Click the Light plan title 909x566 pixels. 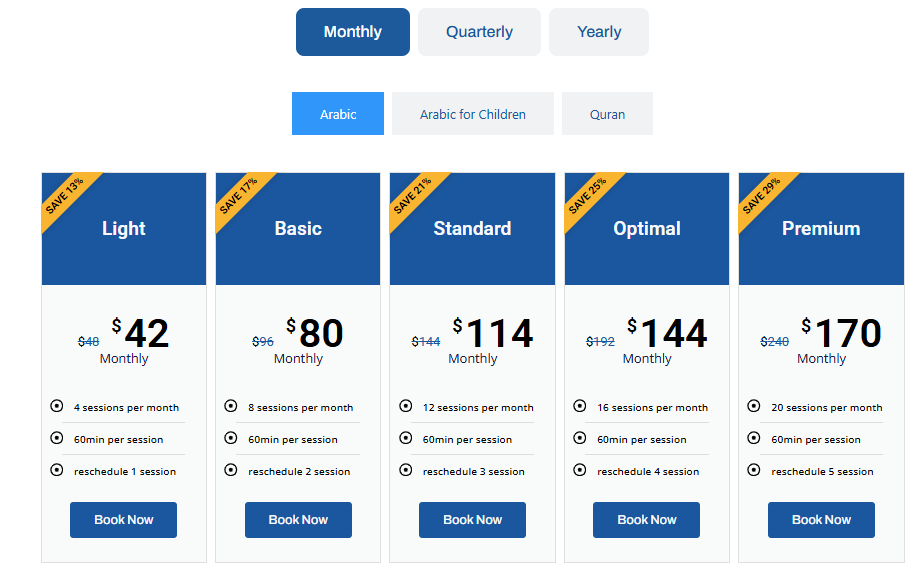123,228
